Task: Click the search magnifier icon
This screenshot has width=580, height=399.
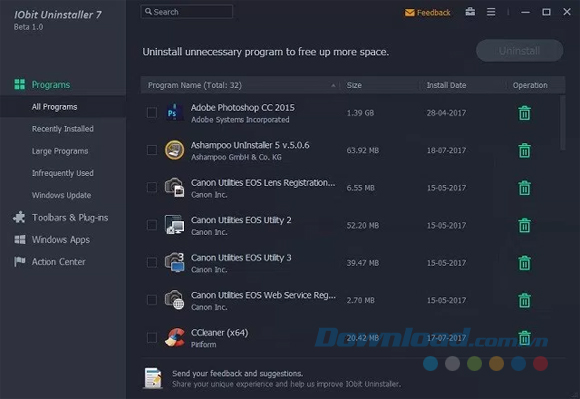Action: click(148, 12)
